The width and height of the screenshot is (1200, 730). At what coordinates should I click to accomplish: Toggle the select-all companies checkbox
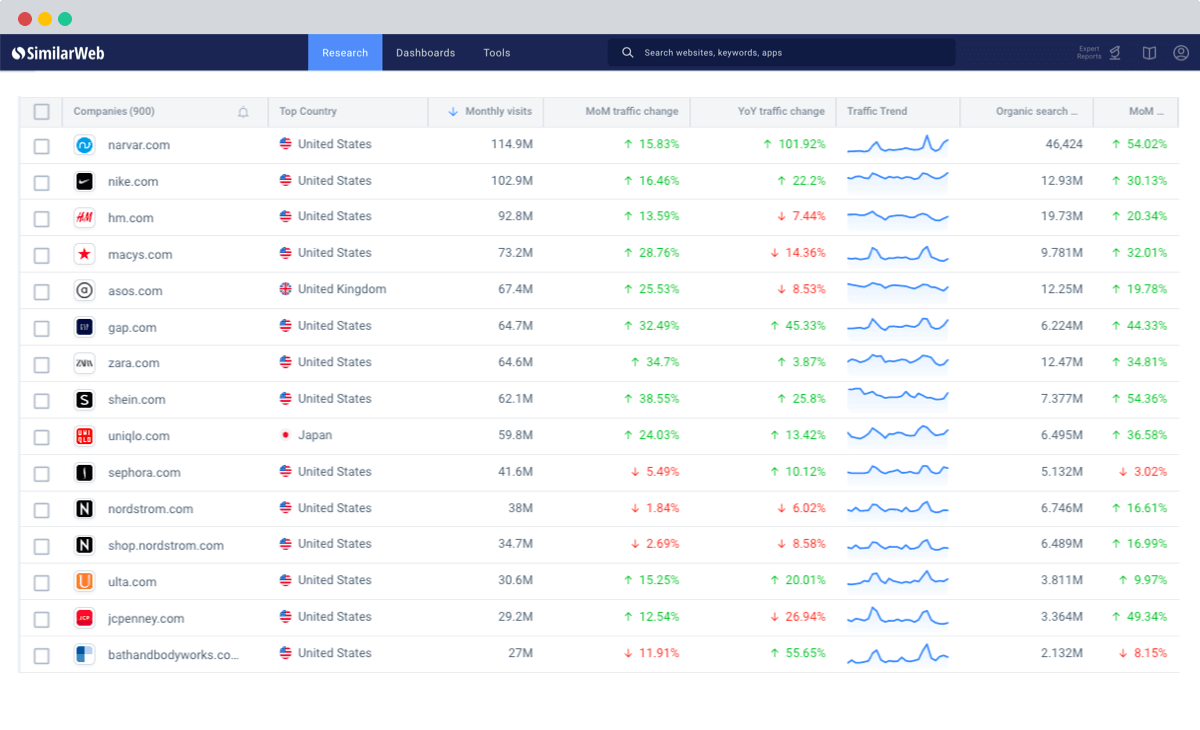tap(41, 112)
